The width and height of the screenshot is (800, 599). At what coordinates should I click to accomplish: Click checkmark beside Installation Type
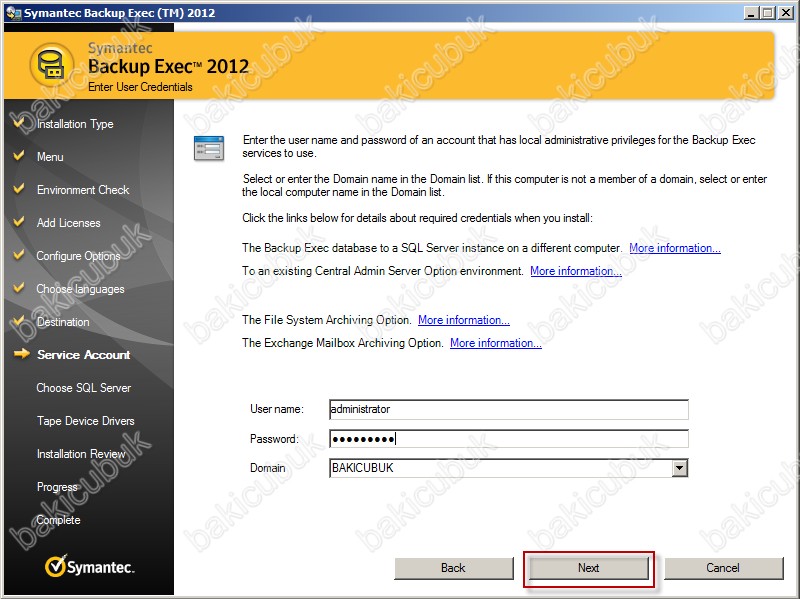[19, 122]
